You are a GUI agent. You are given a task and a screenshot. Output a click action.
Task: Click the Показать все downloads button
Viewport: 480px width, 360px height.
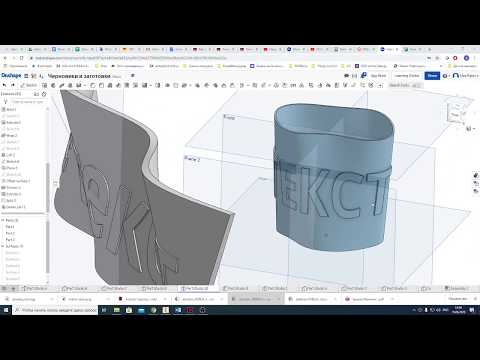(x=457, y=299)
